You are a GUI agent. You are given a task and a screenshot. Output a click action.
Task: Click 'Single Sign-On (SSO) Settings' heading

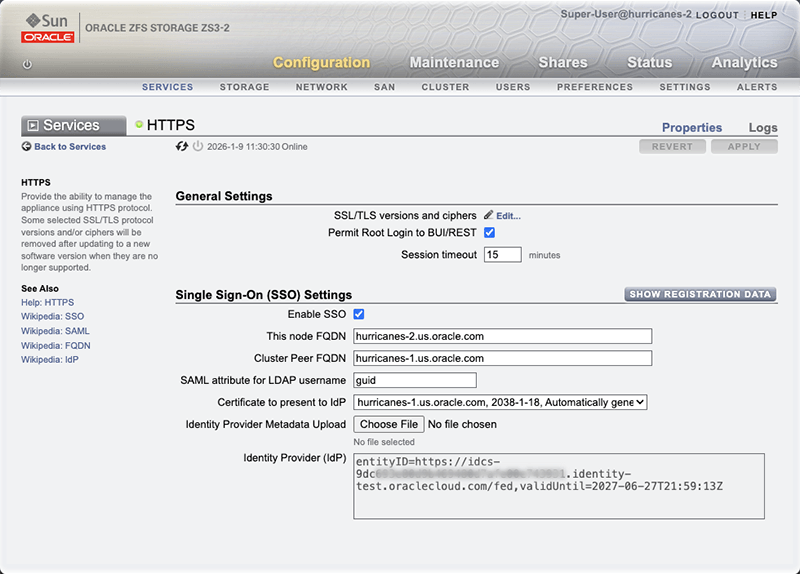(264, 295)
